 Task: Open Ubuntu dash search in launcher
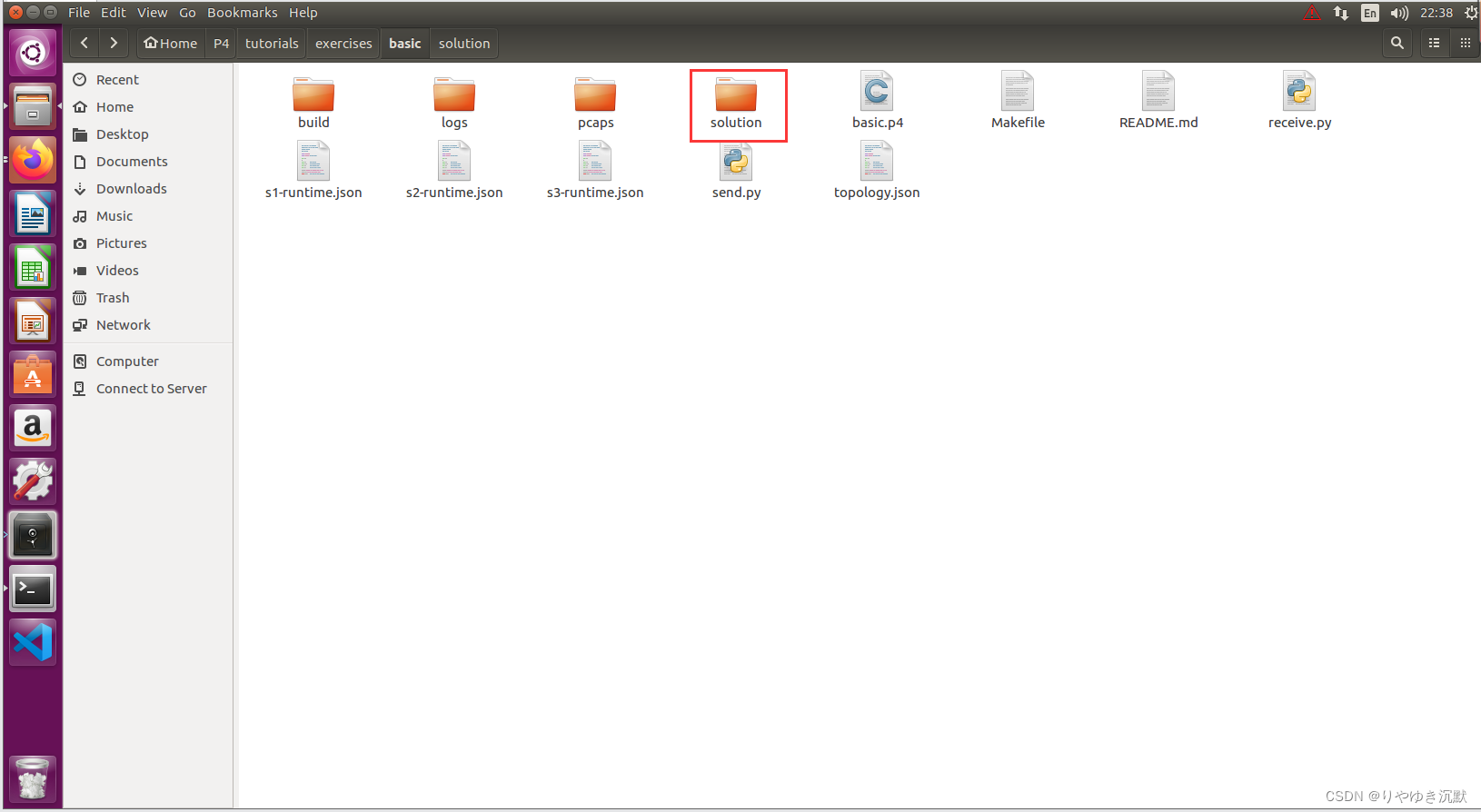33,53
